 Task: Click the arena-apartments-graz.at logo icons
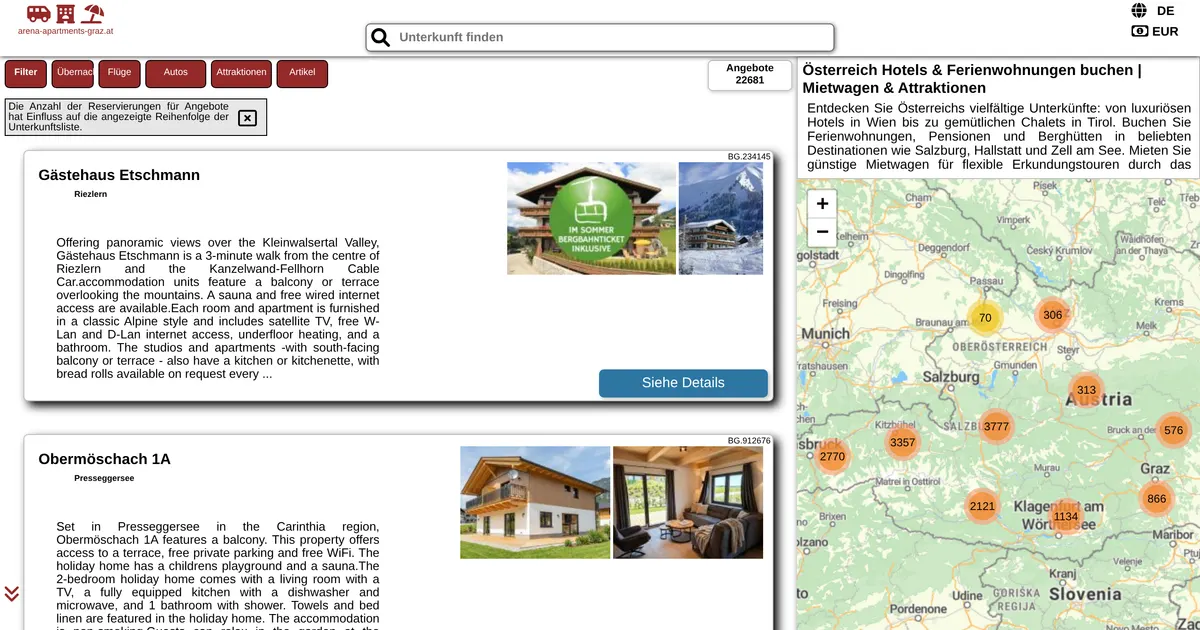pyautogui.click(x=65, y=14)
